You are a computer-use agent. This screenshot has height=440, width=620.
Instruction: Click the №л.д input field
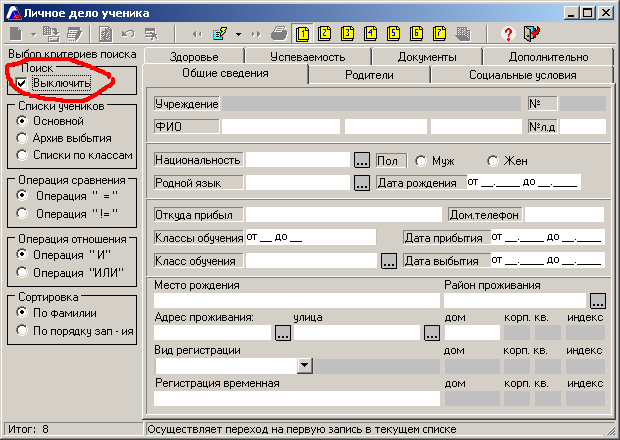(x=583, y=127)
